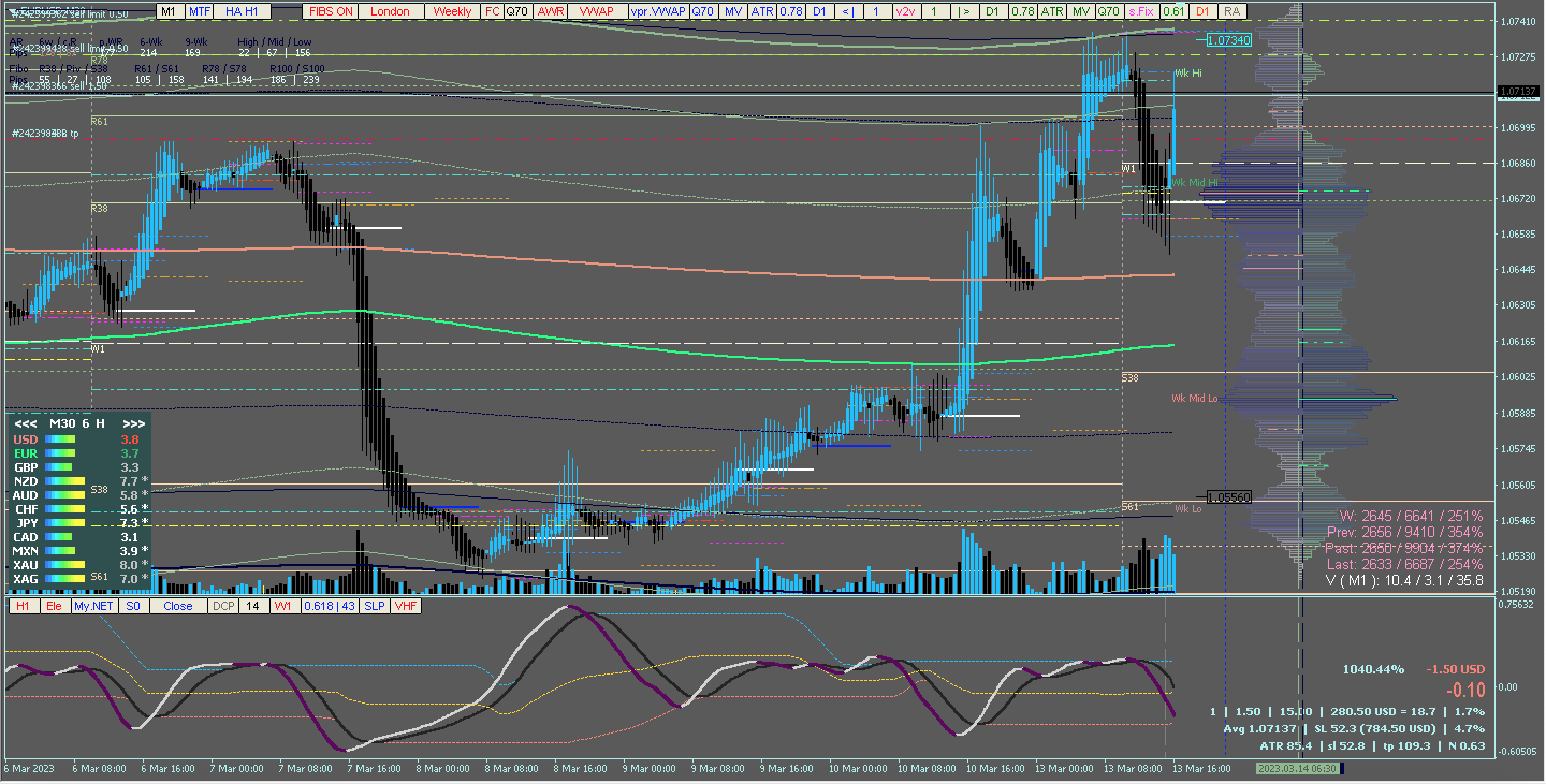Screen dimensions: 1546x784
Task: Click the '>>>' arrows in currency strength panel
Action: click(x=133, y=424)
